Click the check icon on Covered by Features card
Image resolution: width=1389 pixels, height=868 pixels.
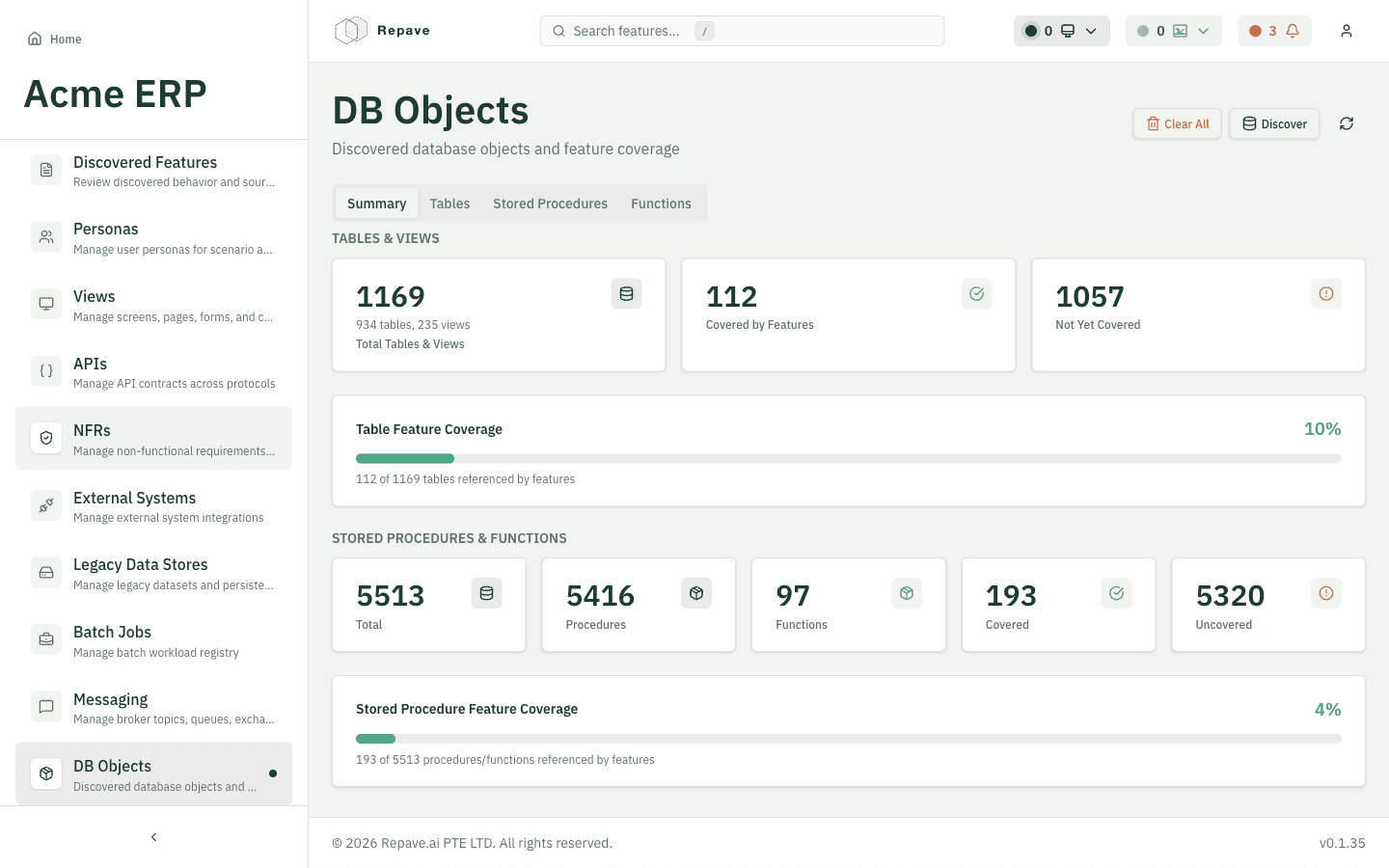(x=977, y=294)
